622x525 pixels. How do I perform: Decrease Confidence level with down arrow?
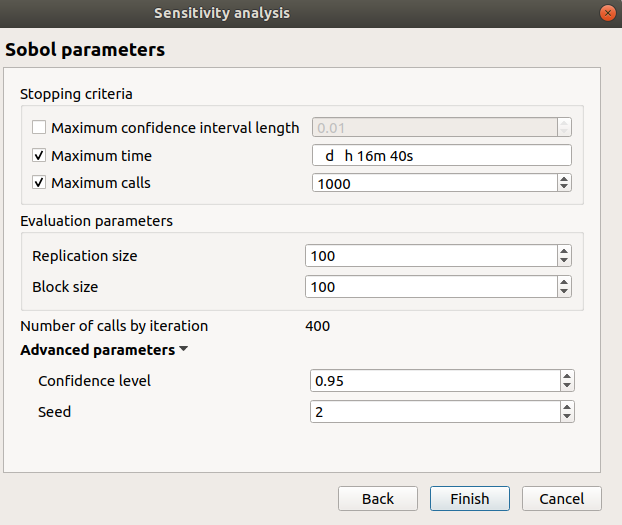[567, 386]
